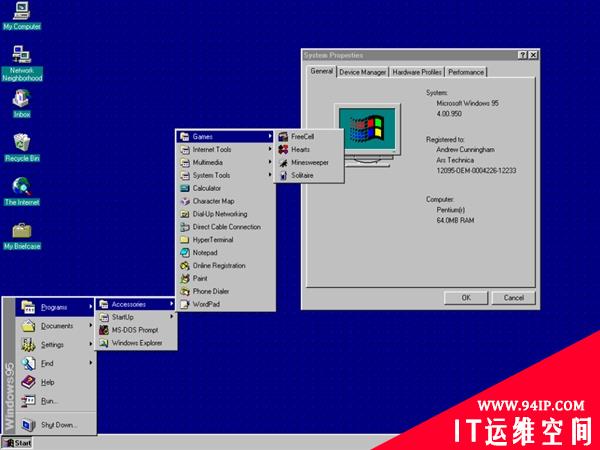Click Cancel in System Properties
This screenshot has width=600, height=450.
[x=514, y=298]
